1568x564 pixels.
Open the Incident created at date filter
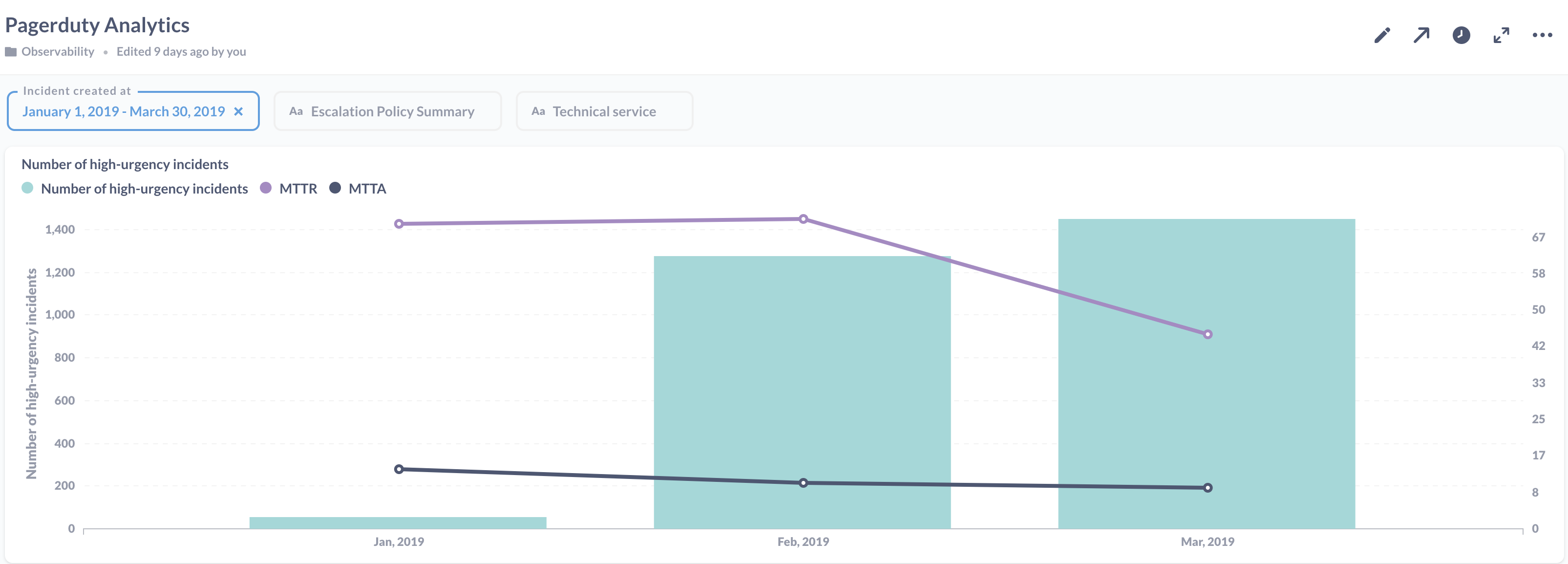[x=133, y=111]
